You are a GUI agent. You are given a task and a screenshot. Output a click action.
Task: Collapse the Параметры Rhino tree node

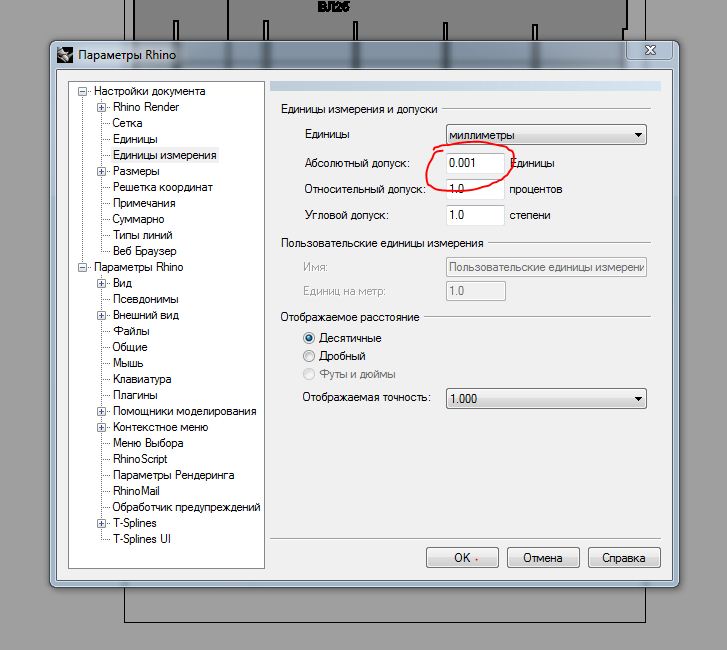[x=83, y=268]
